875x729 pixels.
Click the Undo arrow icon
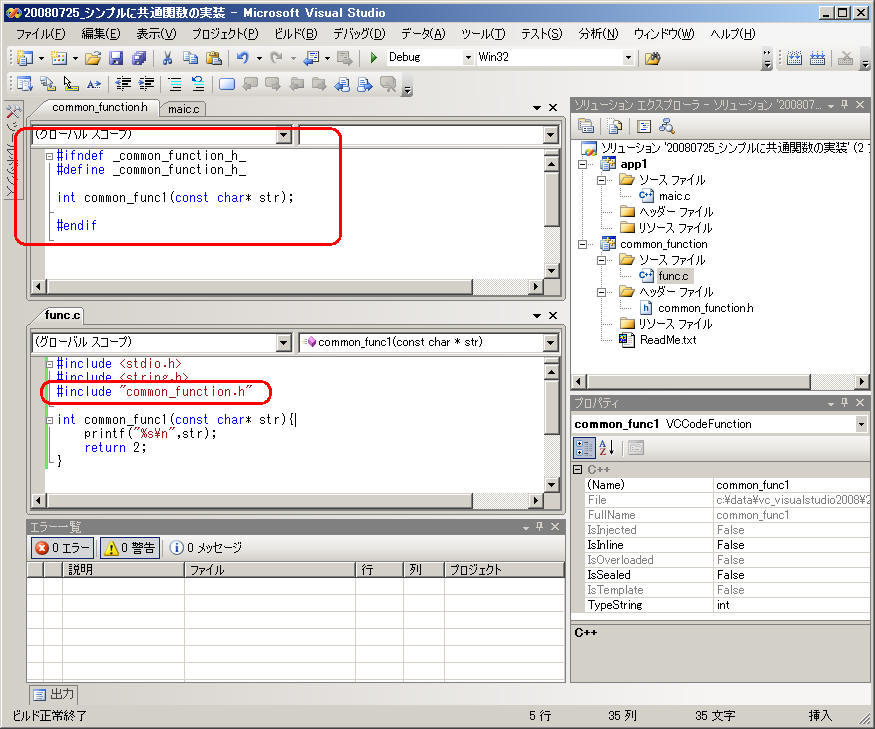tap(243, 58)
